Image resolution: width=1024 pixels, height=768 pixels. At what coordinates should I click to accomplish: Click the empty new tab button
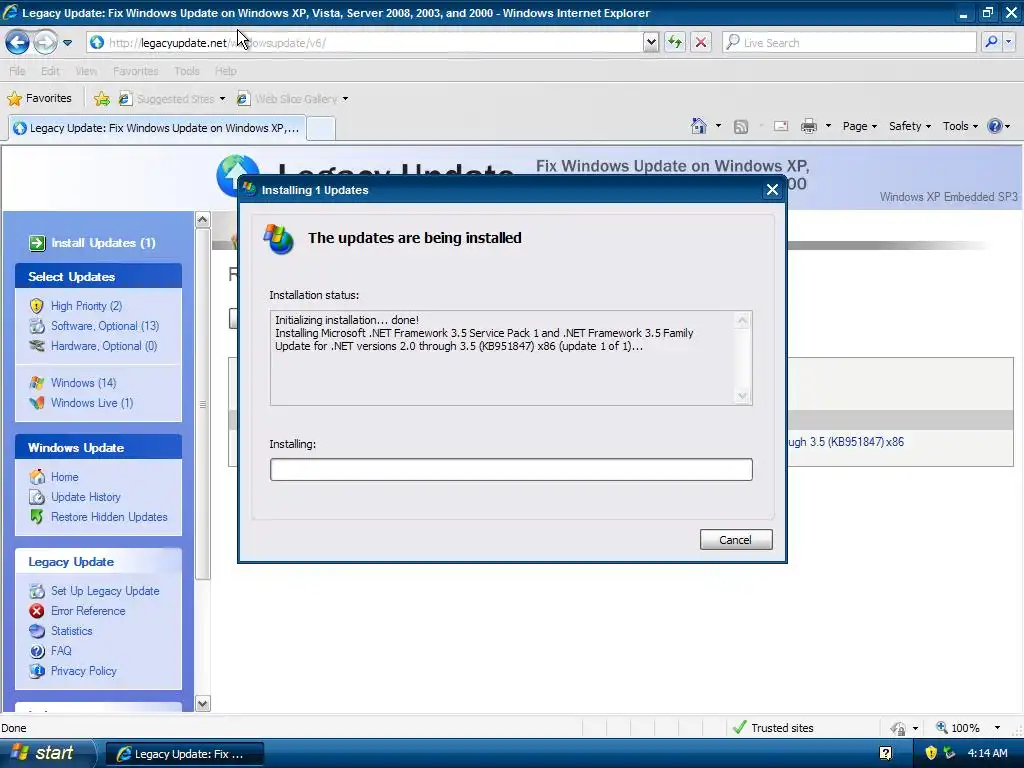321,129
